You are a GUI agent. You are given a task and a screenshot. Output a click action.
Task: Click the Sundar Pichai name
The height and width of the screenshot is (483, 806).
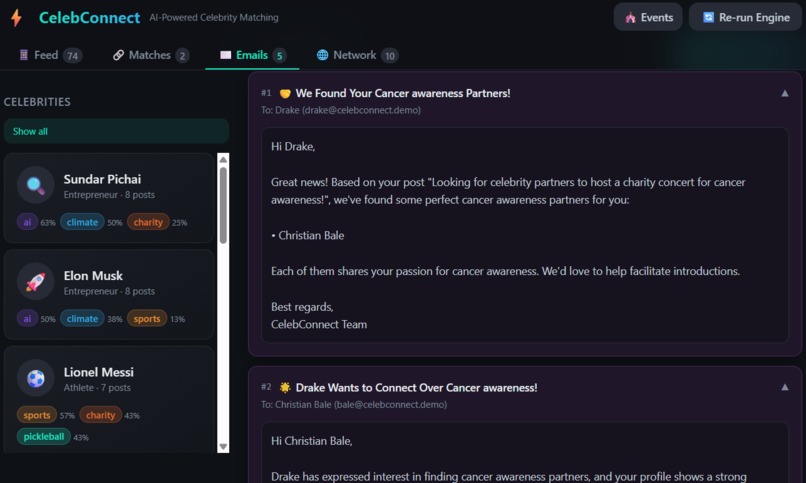tap(102, 179)
